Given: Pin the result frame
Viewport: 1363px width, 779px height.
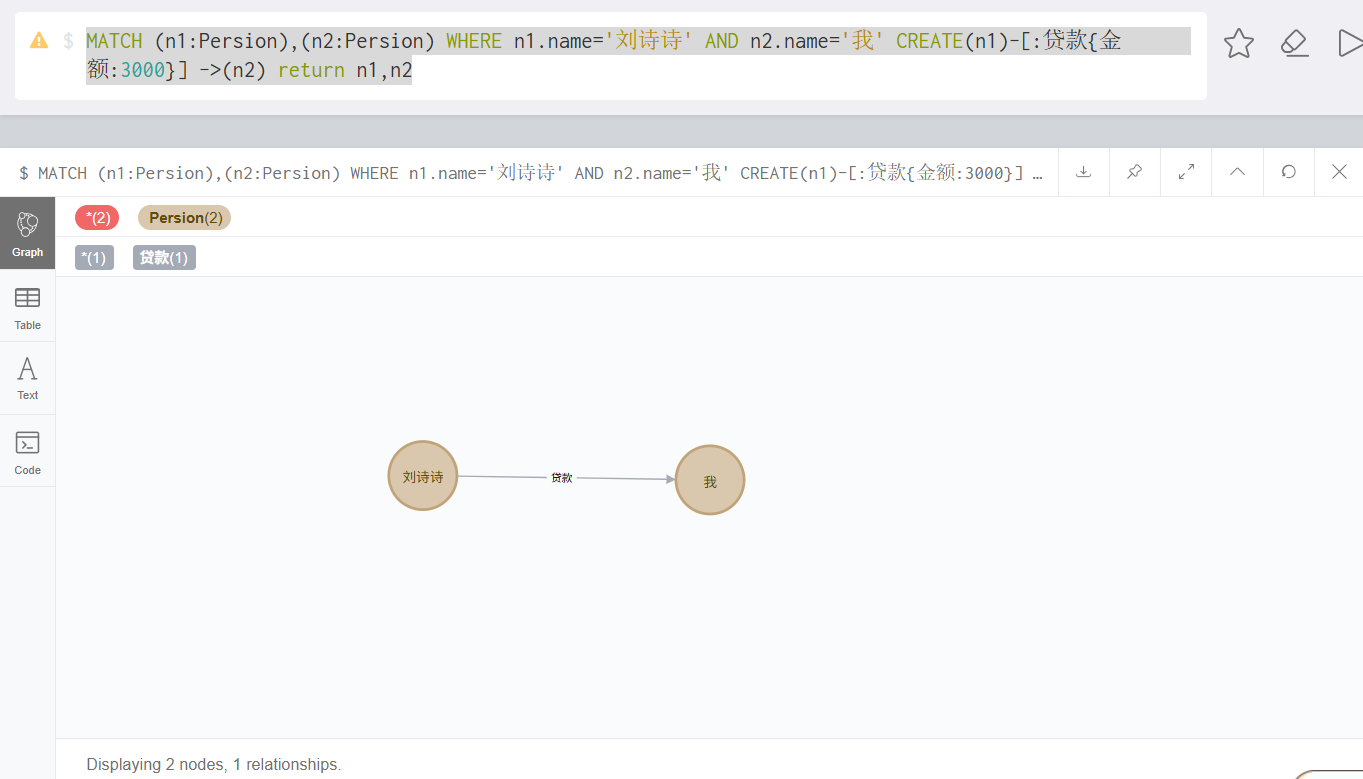Looking at the screenshot, I should click(1134, 172).
